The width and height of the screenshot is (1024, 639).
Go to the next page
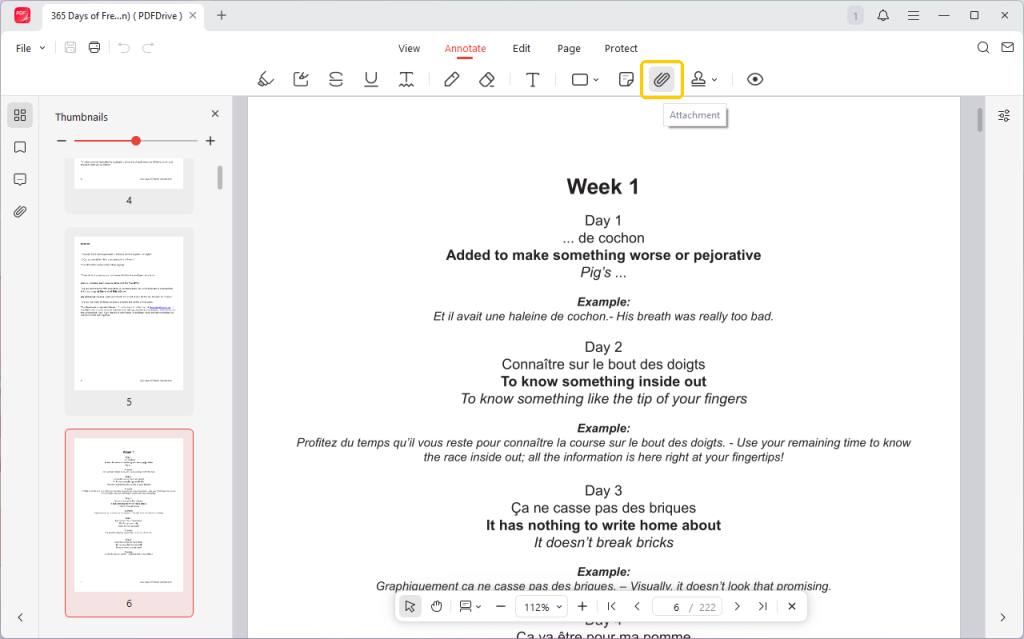coord(737,607)
